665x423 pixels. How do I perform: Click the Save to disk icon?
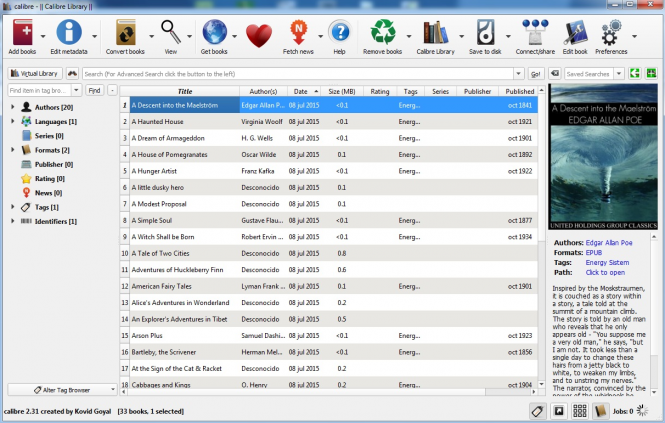click(x=485, y=32)
